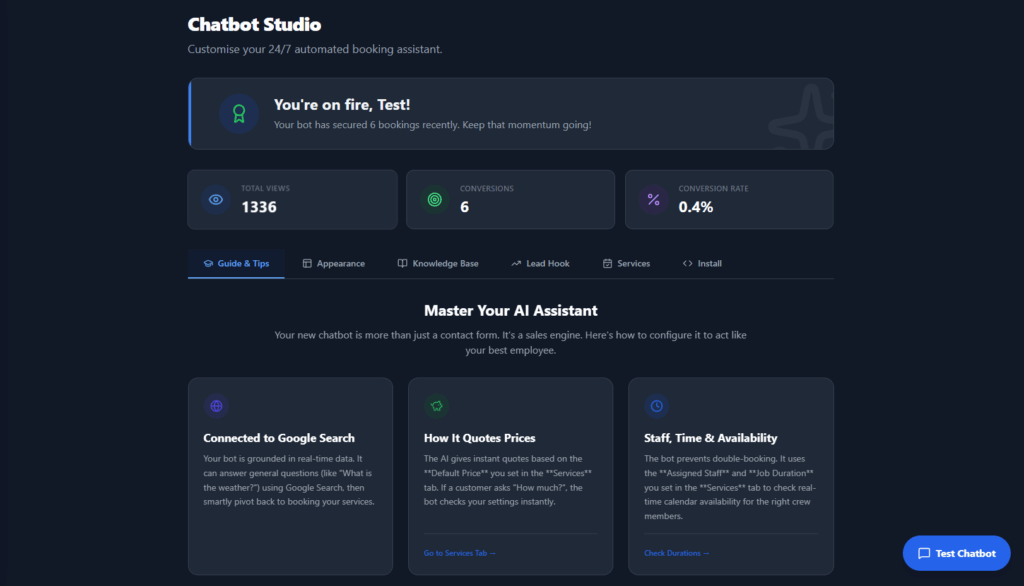Click the target icon beside Conversions

click(434, 199)
